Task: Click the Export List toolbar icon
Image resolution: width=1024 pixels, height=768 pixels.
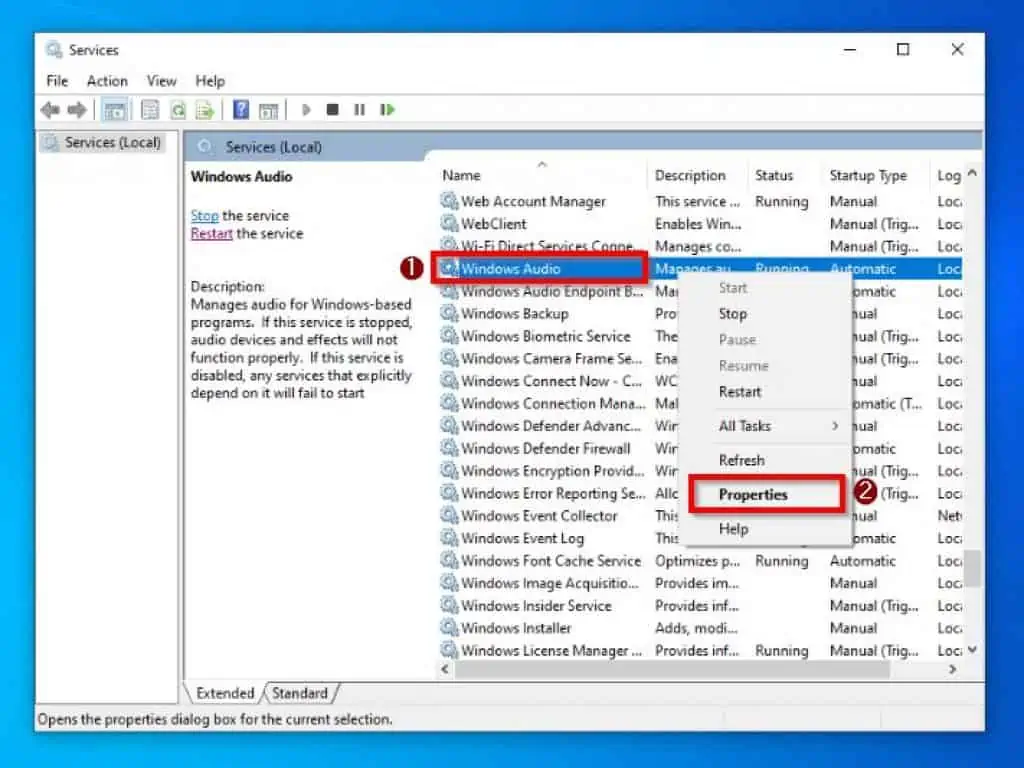Action: click(205, 110)
